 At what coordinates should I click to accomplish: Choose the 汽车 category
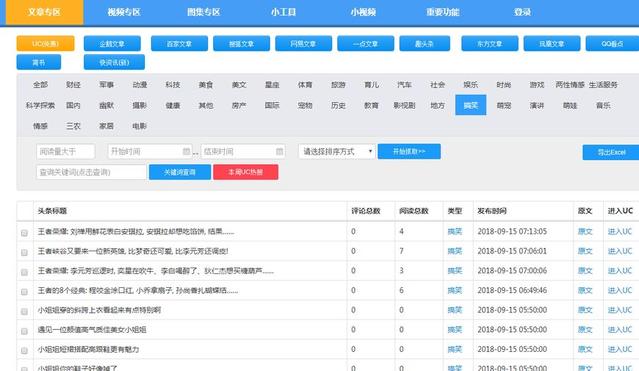click(404, 85)
